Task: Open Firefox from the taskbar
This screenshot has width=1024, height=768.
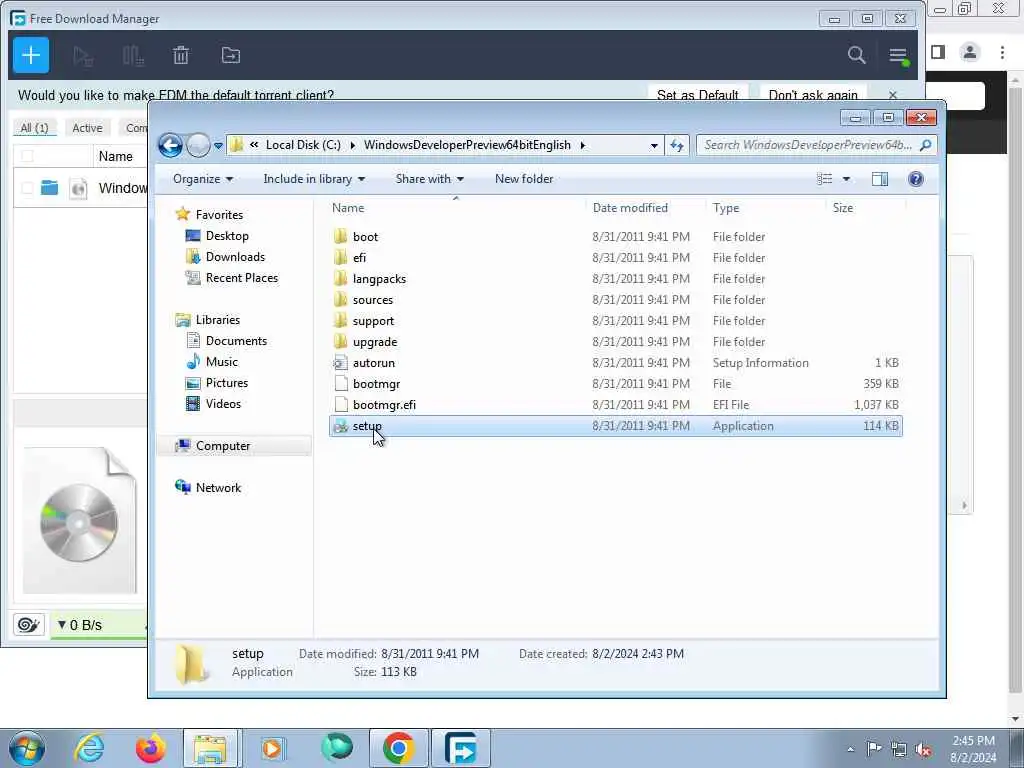Action: tap(150, 748)
